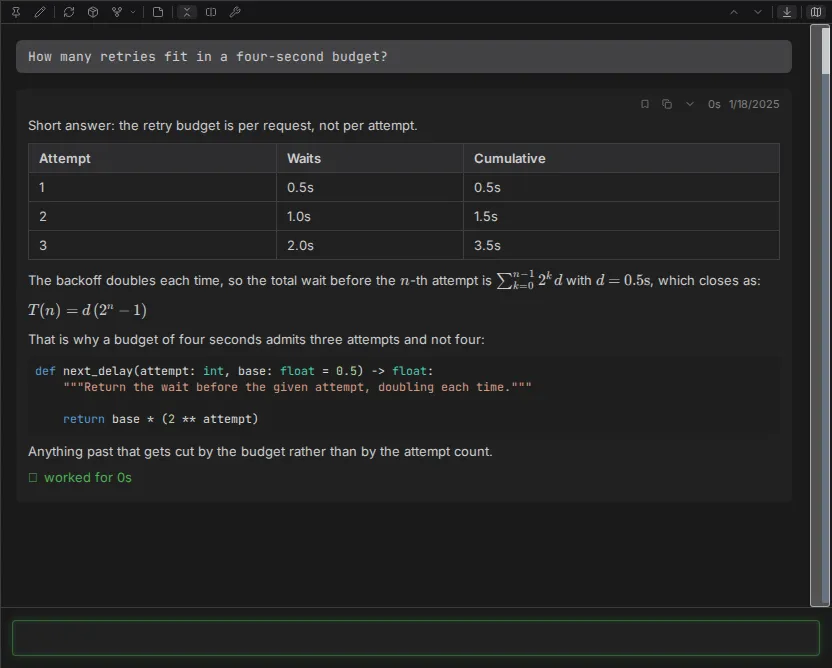The width and height of the screenshot is (832, 668).
Task: Click the 'return base * (2 ** attempt)' line
Action: pyautogui.click(x=160, y=419)
